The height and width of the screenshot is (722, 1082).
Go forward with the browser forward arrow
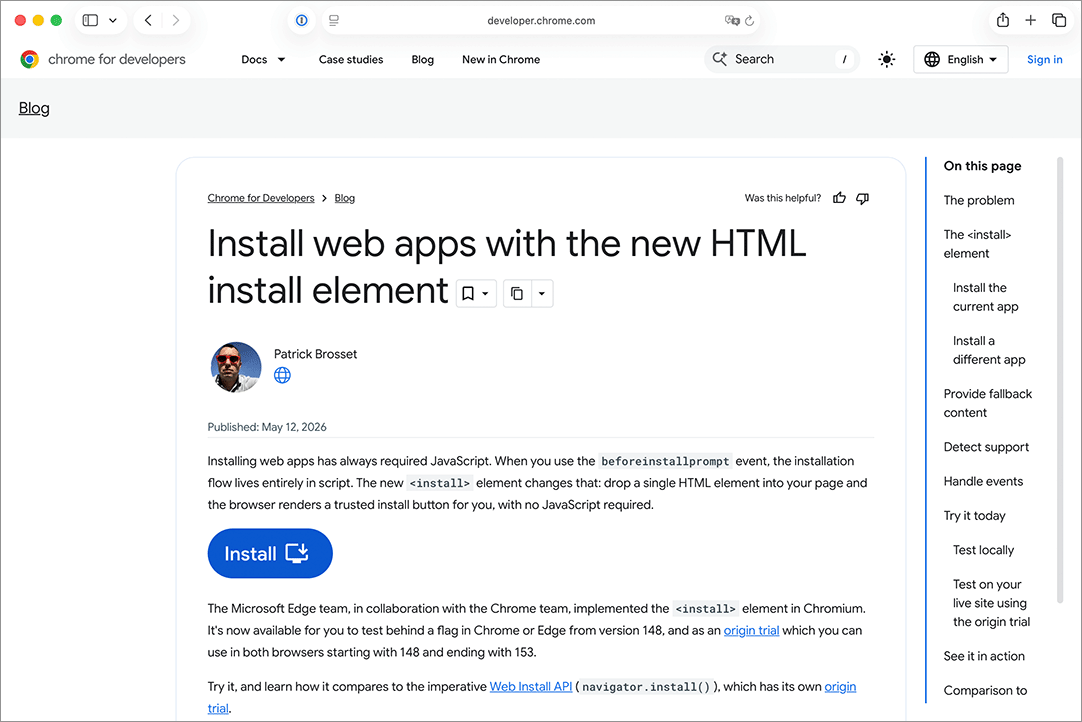click(176, 20)
